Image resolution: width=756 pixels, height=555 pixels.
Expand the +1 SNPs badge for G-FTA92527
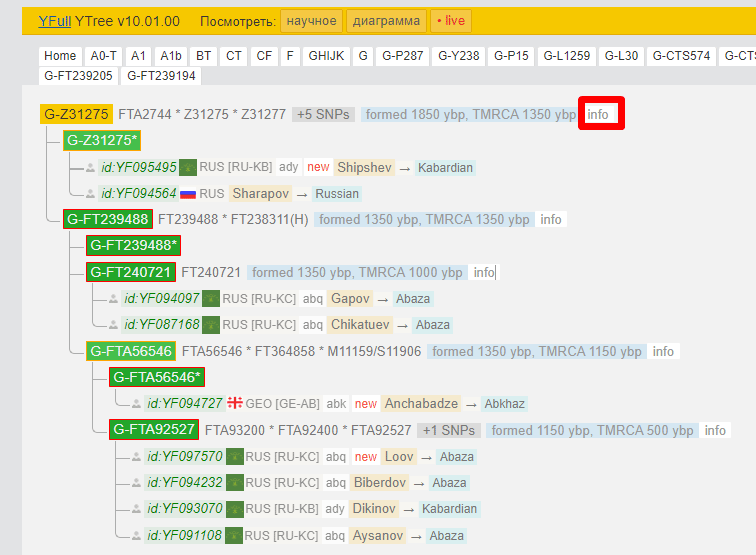coord(448,431)
